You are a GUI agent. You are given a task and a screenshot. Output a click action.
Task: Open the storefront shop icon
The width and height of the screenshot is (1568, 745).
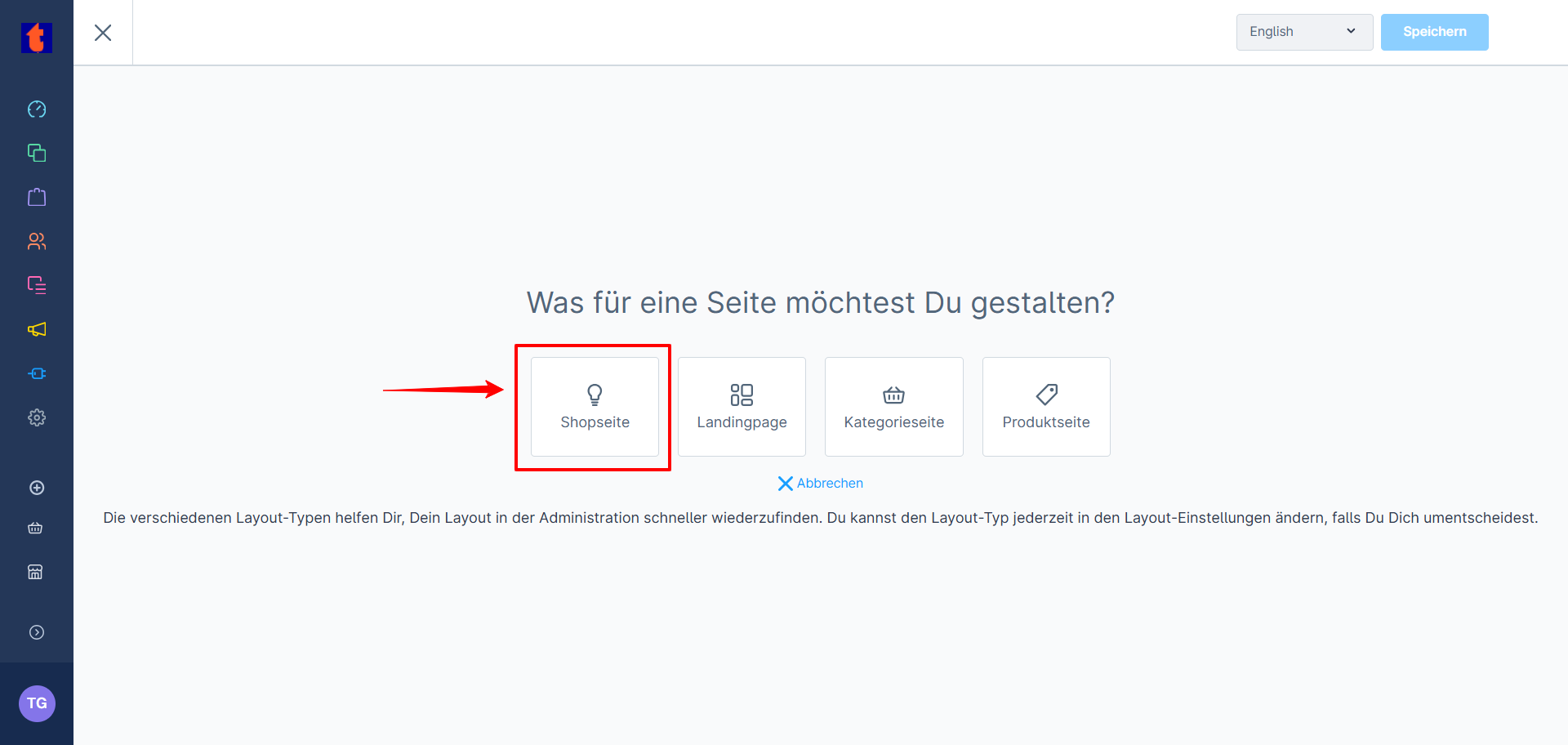click(x=36, y=572)
